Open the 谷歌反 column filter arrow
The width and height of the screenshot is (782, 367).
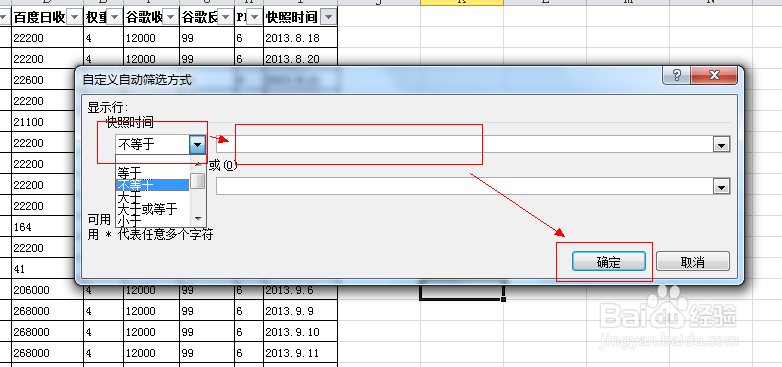pos(226,17)
